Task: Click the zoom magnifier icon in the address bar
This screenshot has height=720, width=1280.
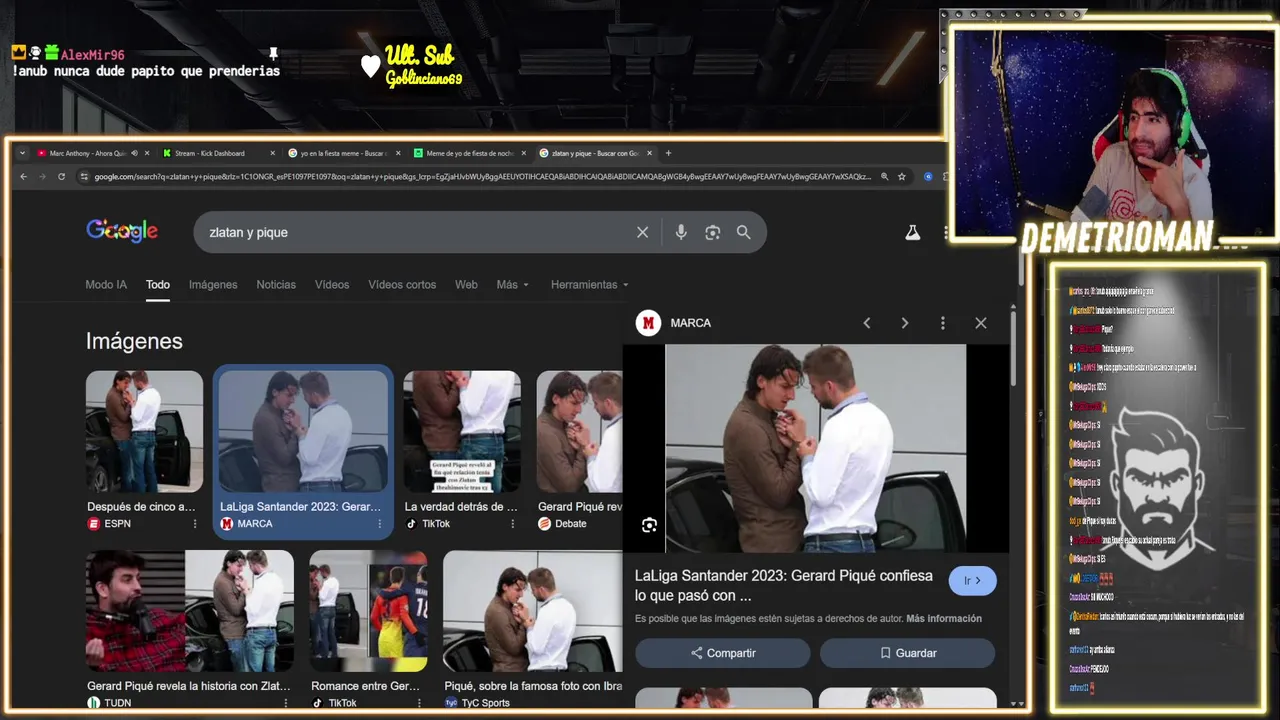Action: click(884, 177)
